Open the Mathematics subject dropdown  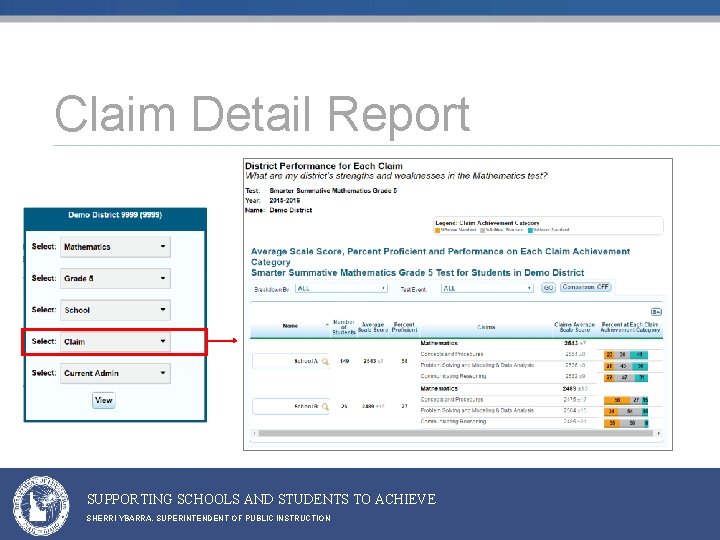pyautogui.click(x=115, y=247)
